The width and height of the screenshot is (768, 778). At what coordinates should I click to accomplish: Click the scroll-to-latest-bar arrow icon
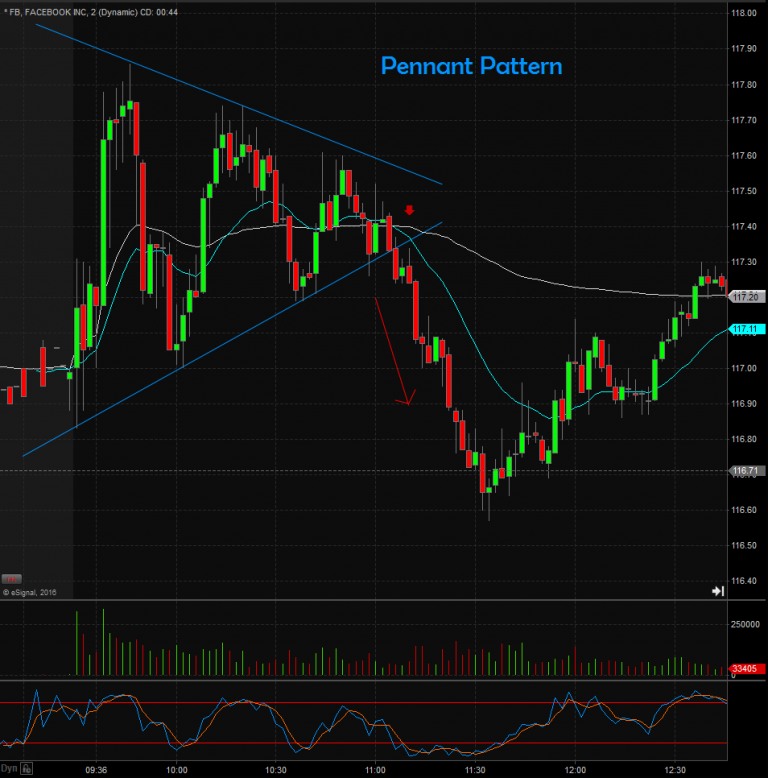point(717,591)
